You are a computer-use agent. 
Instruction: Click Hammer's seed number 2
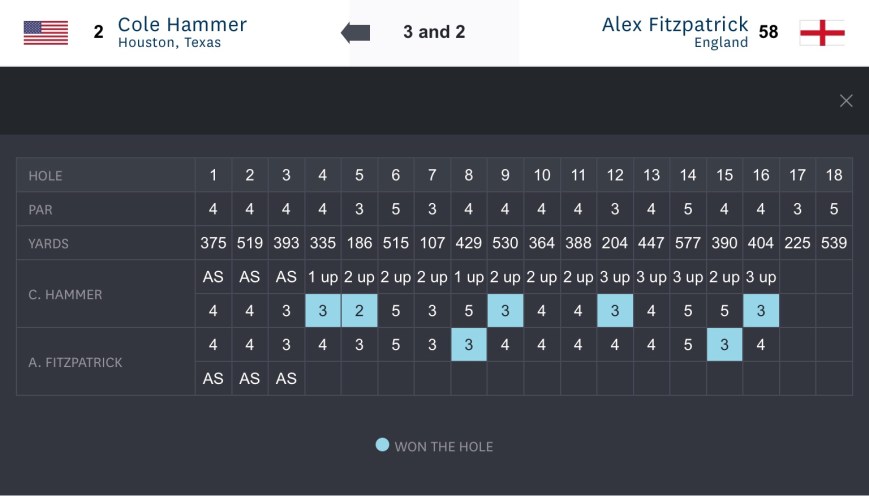(x=98, y=32)
